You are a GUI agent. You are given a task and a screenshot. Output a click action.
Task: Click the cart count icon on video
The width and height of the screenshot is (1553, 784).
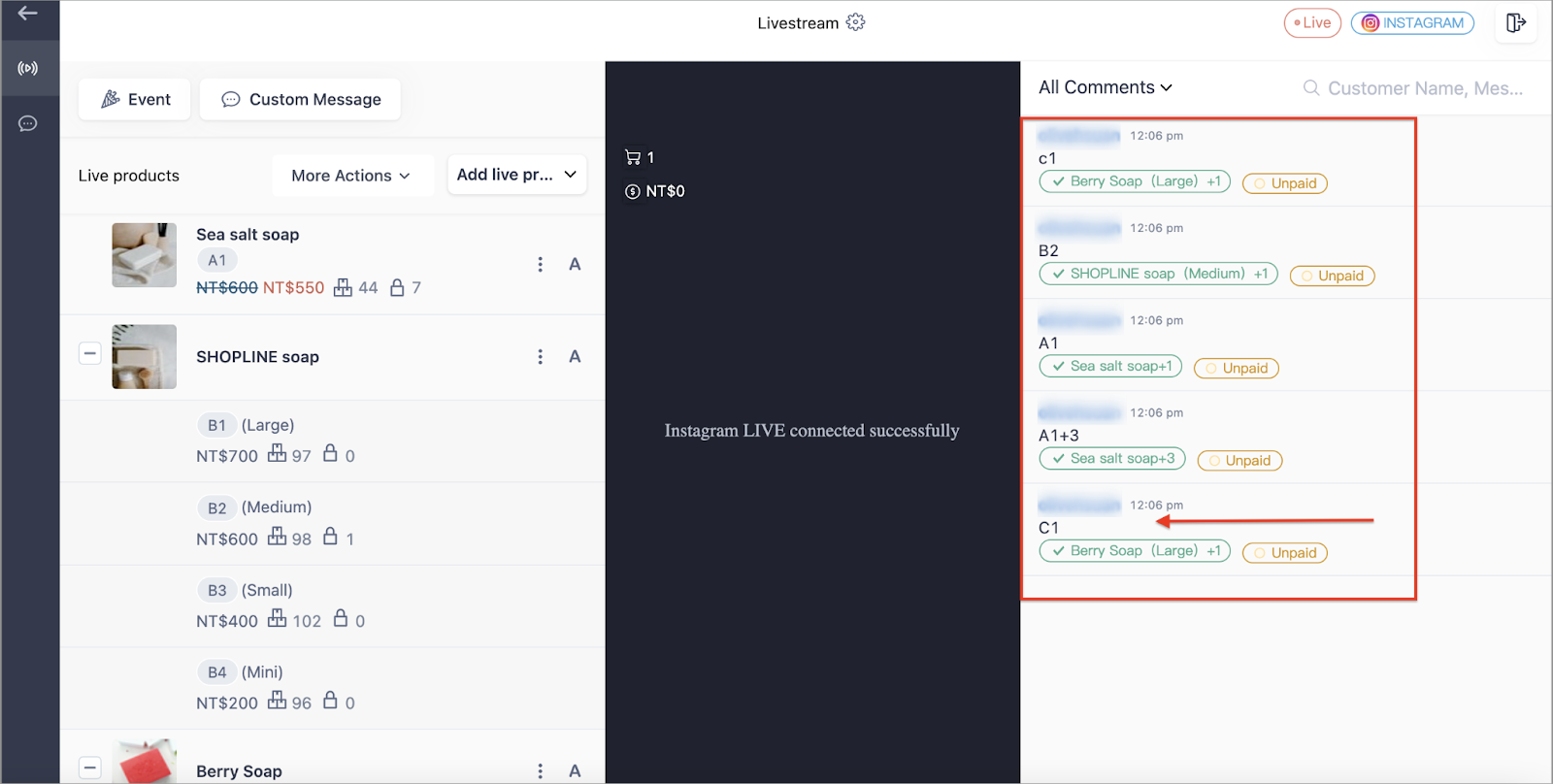point(633,157)
